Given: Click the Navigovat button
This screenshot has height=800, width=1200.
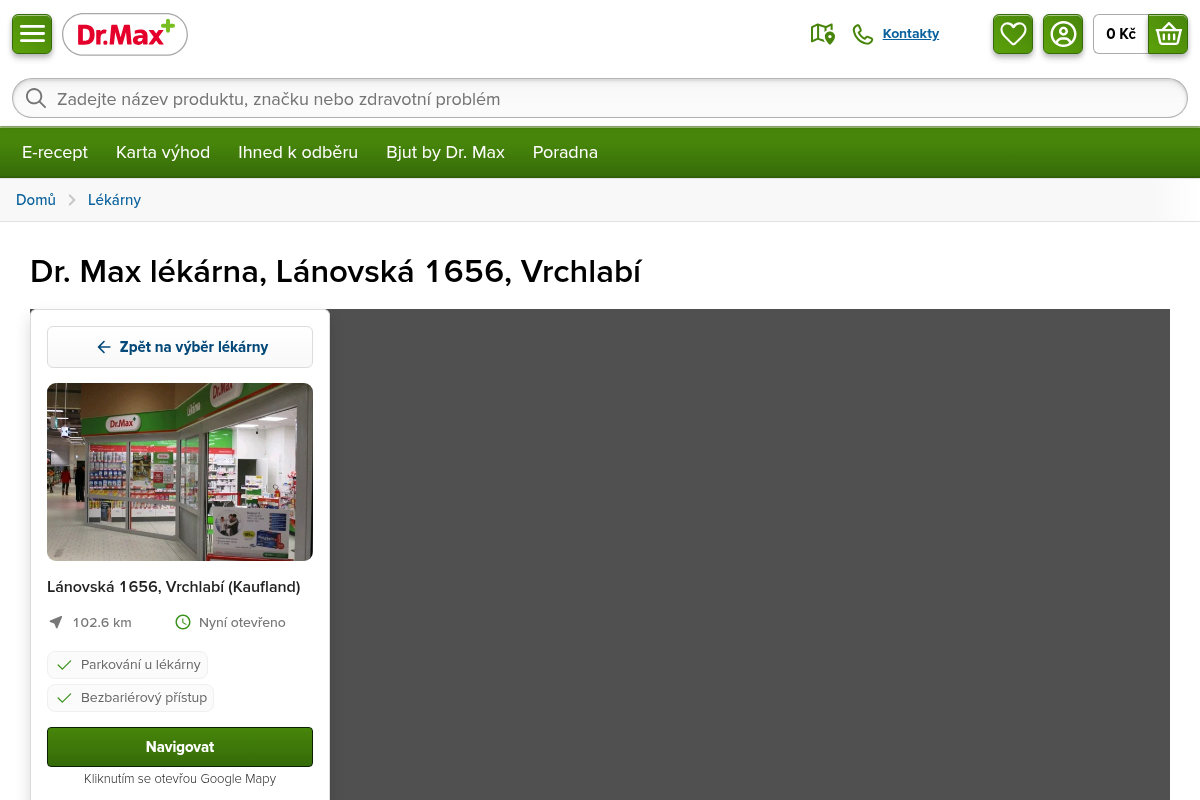Looking at the screenshot, I should (x=180, y=747).
